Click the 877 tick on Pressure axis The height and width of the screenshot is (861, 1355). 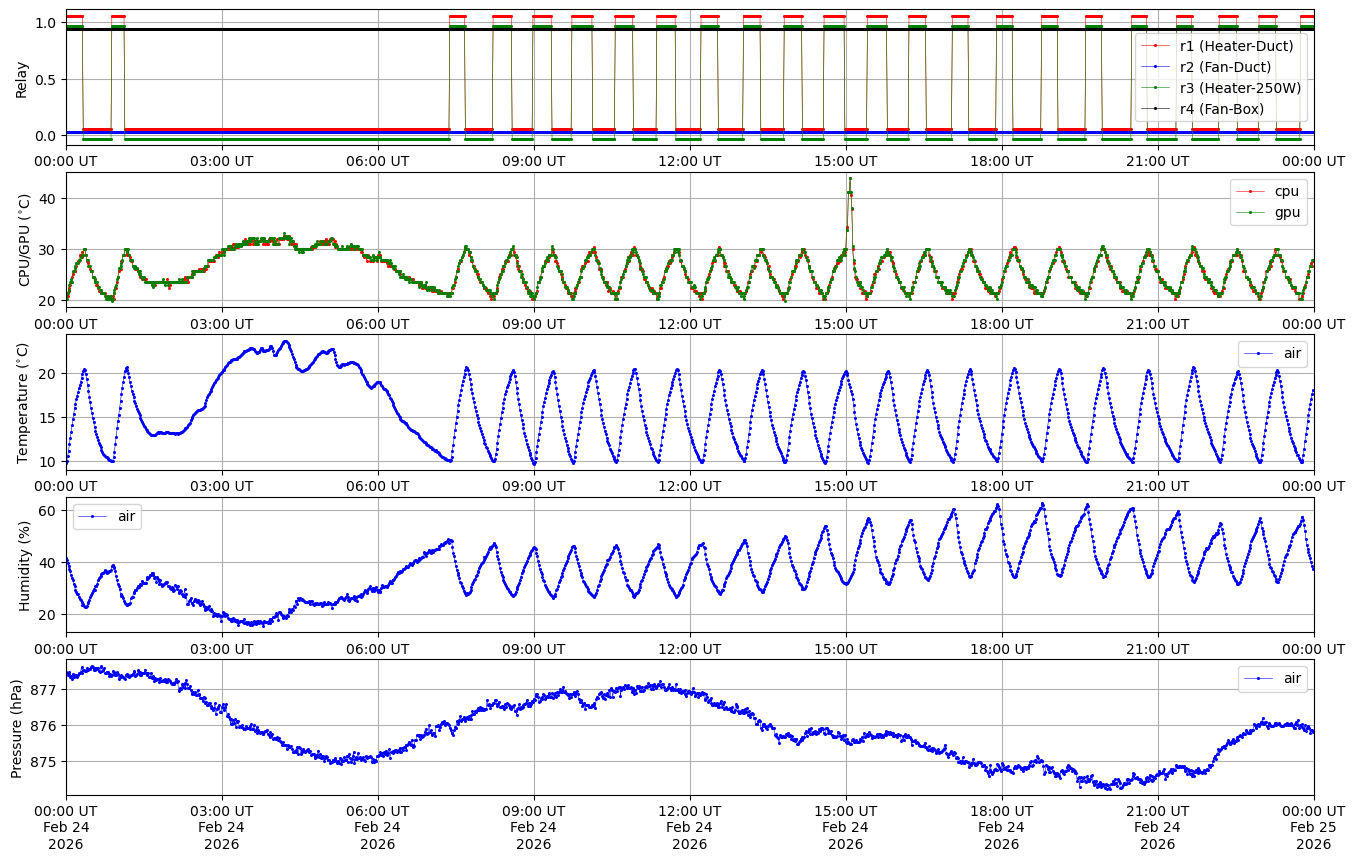pos(44,690)
